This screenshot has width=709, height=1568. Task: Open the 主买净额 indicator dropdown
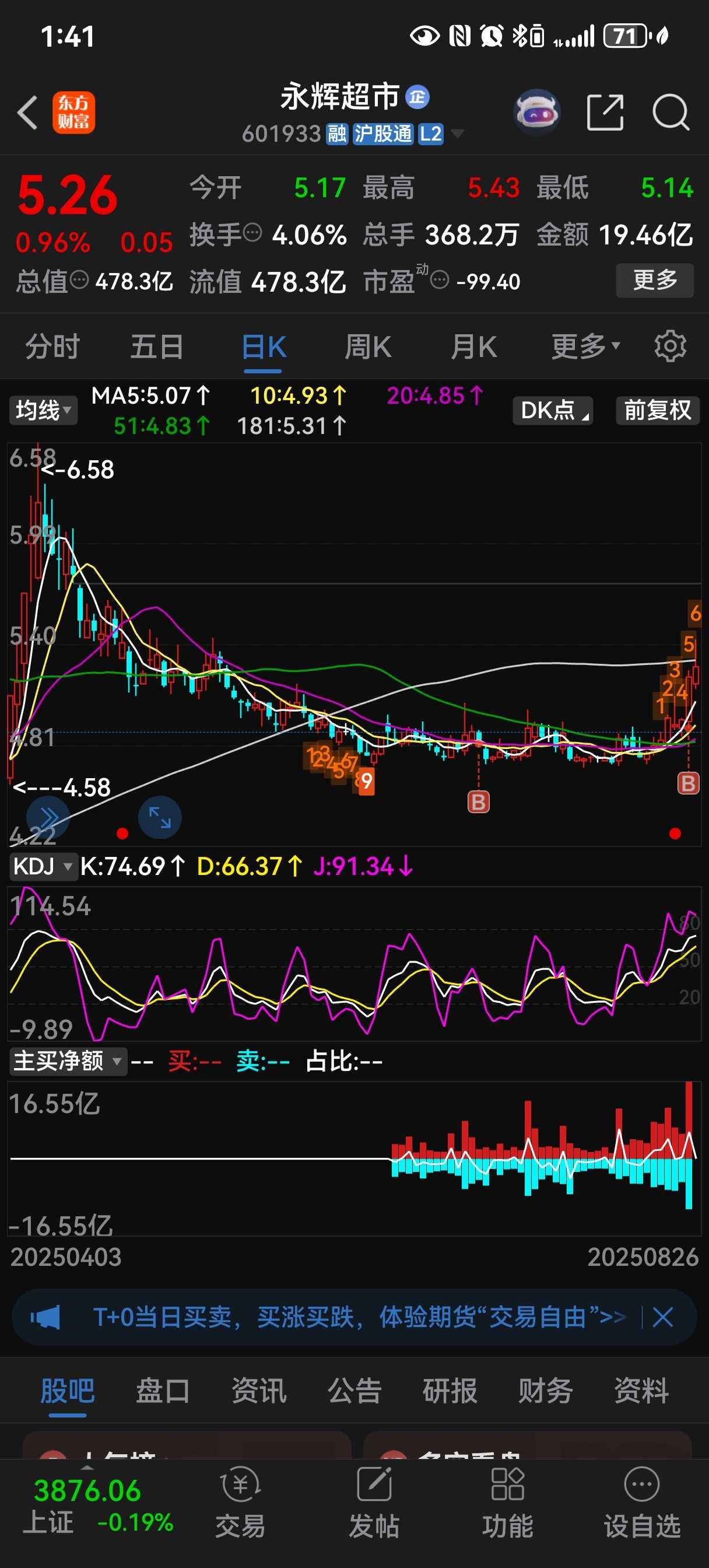[x=68, y=1061]
